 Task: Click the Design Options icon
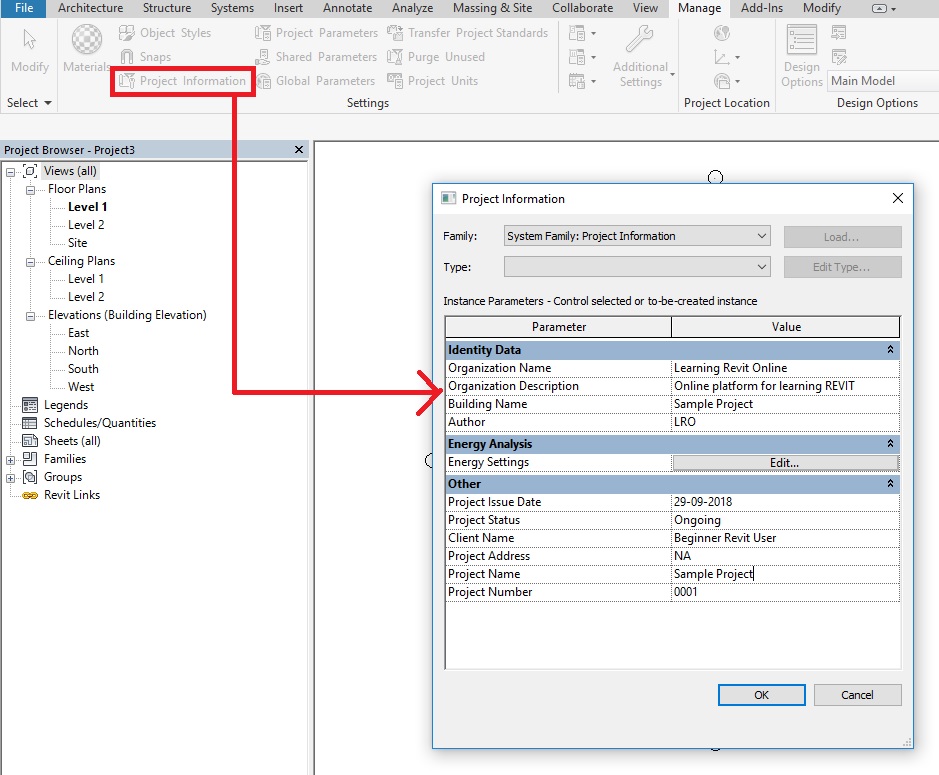(801, 42)
